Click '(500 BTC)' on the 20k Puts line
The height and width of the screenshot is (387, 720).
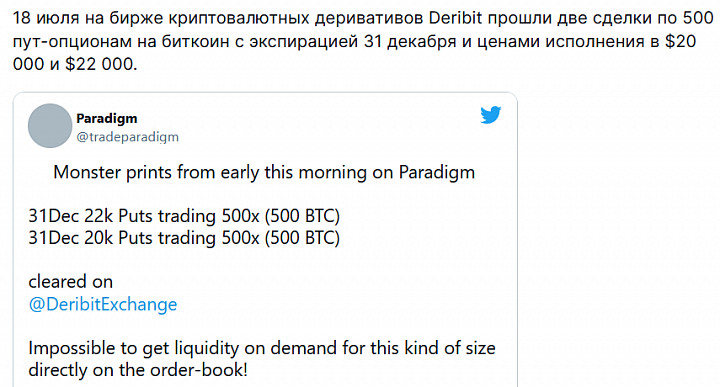click(302, 238)
